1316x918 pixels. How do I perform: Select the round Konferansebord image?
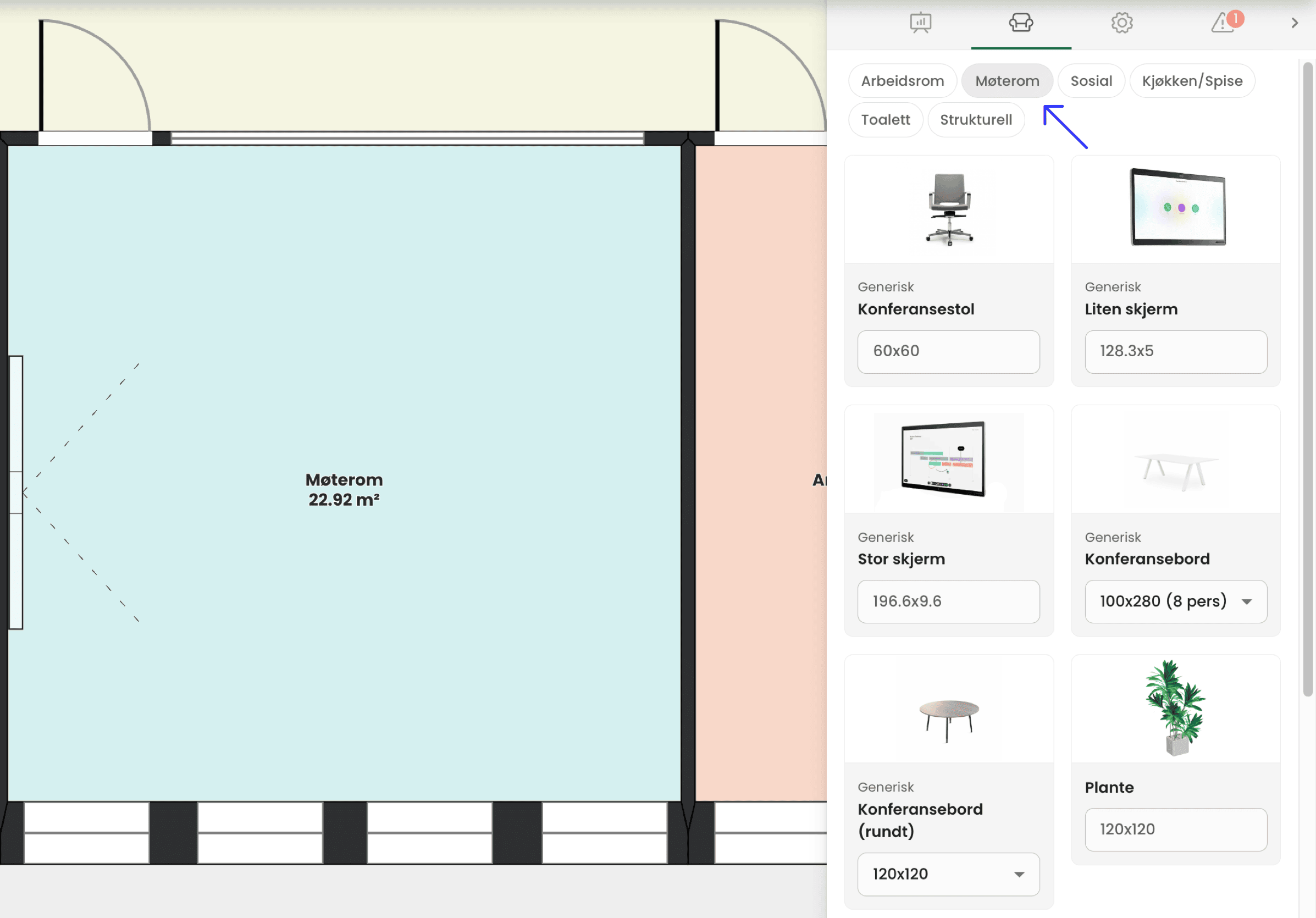tap(949, 719)
